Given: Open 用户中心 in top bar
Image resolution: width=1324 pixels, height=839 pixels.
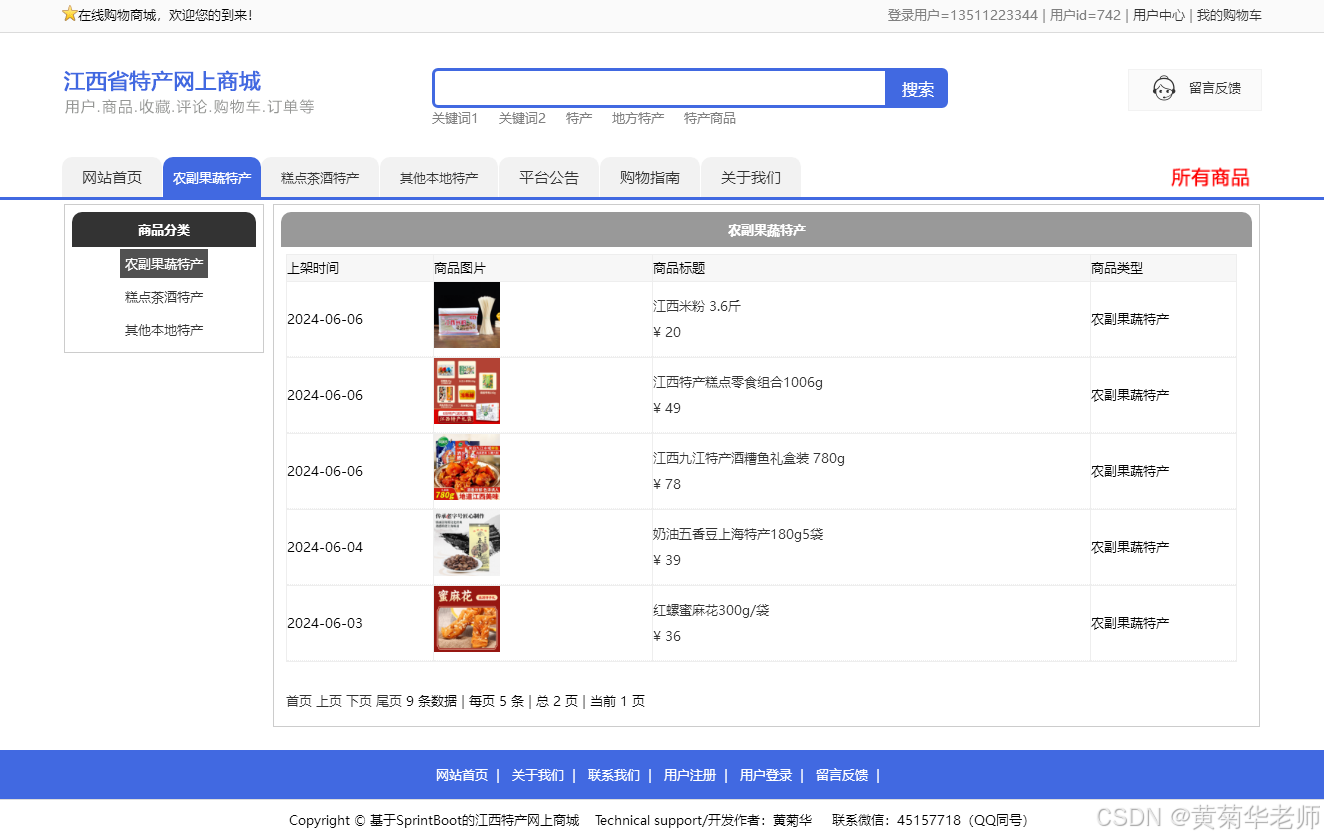Looking at the screenshot, I should 1159,15.
